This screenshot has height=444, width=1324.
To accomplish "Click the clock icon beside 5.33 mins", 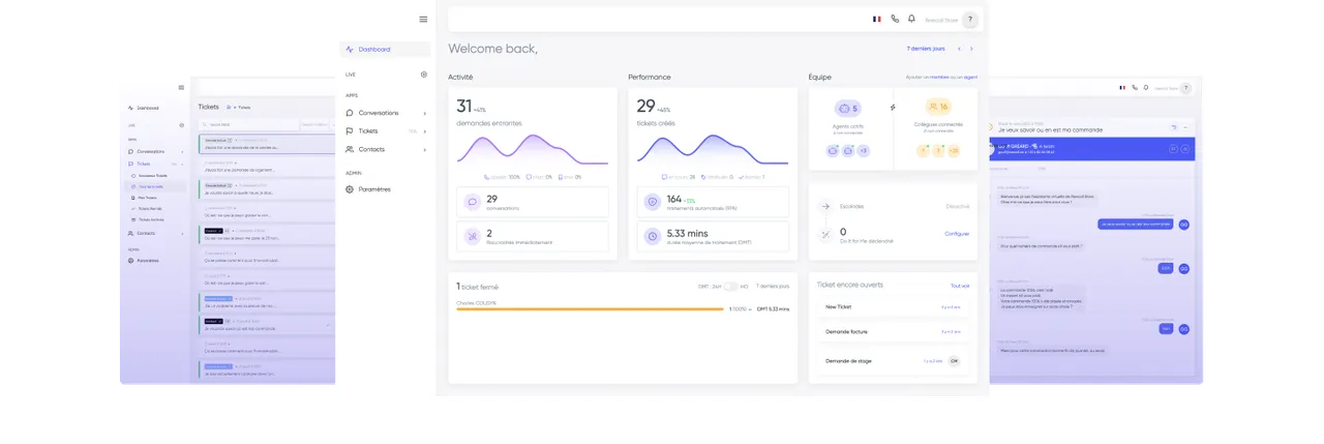I will (652, 236).
